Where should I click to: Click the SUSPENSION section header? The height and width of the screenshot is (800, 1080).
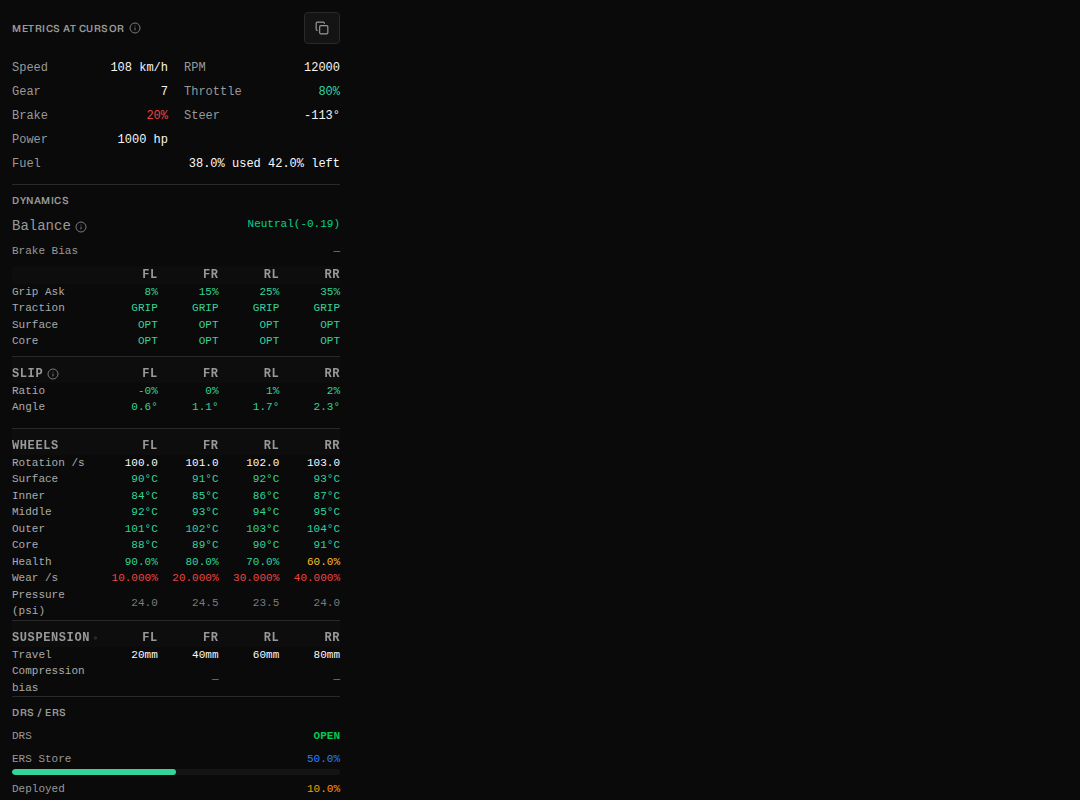click(x=50, y=637)
